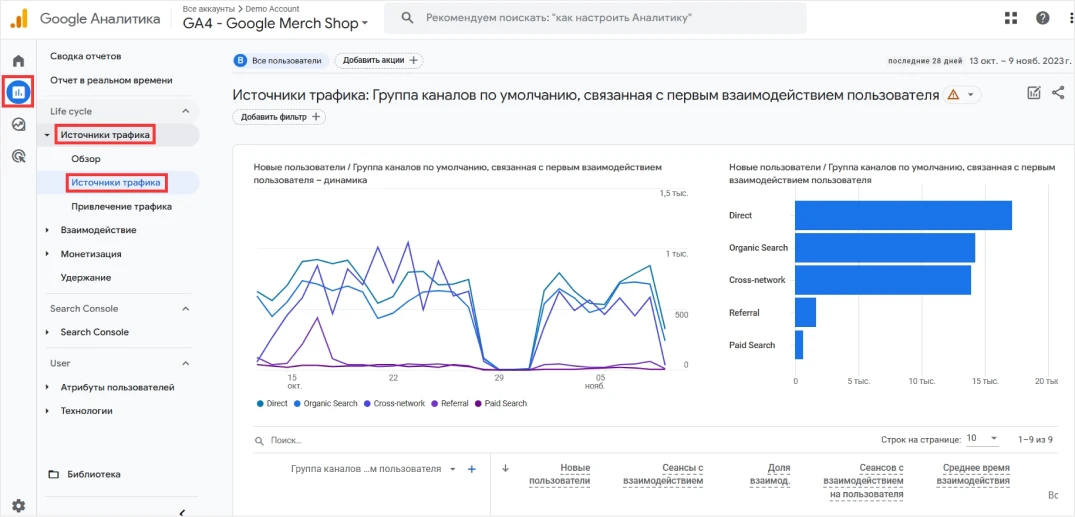Open the customize report pencil icon
1075x517 pixels.
click(x=1034, y=93)
